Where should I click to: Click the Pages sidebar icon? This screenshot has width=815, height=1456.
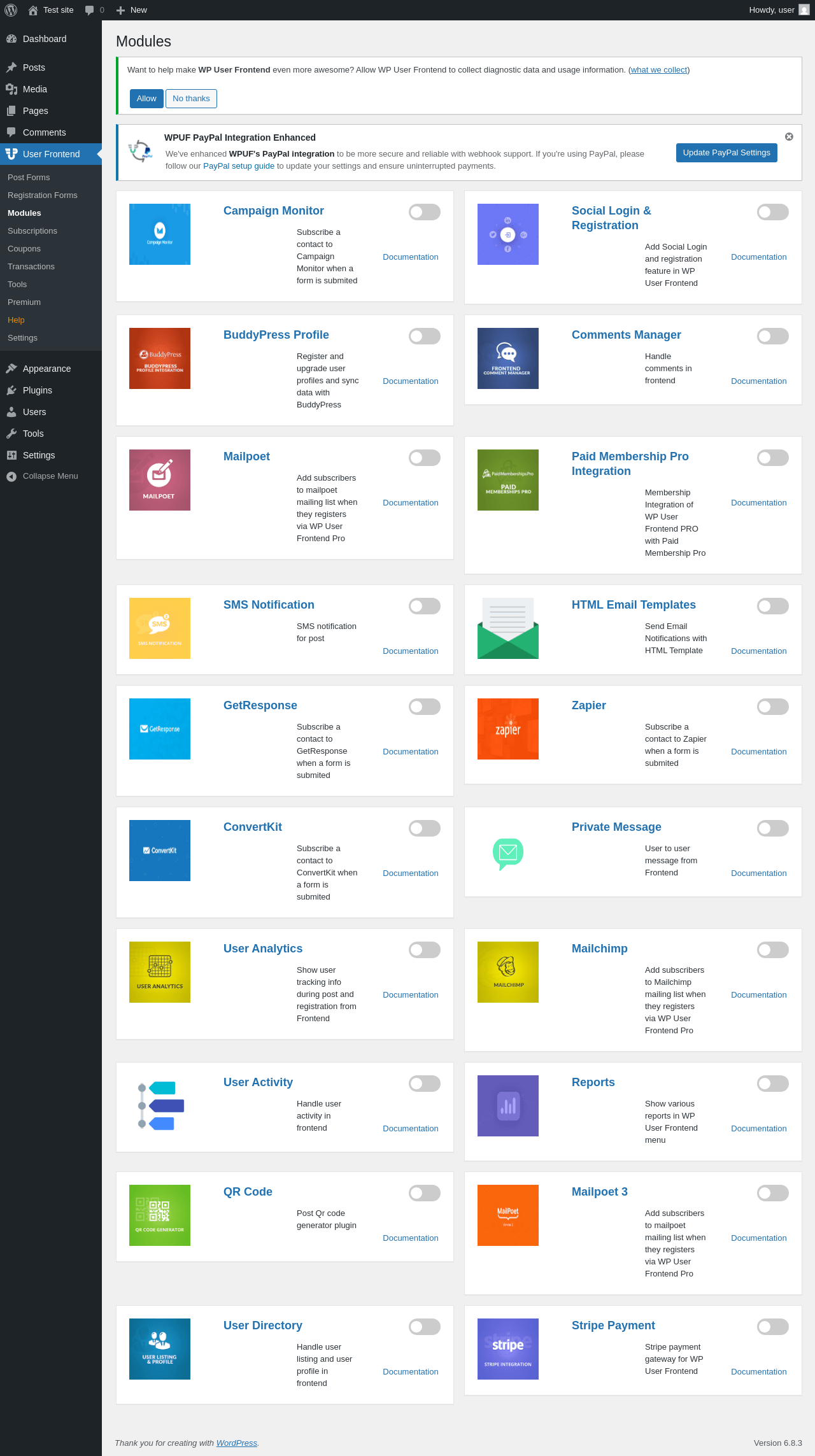(11, 111)
